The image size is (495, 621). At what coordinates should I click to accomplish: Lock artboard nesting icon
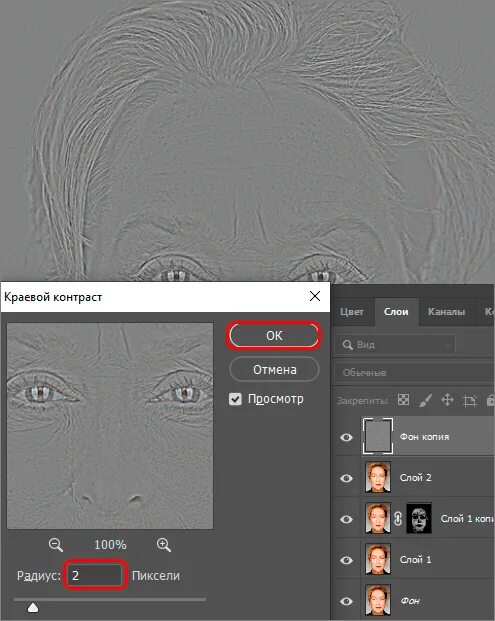tap(470, 400)
